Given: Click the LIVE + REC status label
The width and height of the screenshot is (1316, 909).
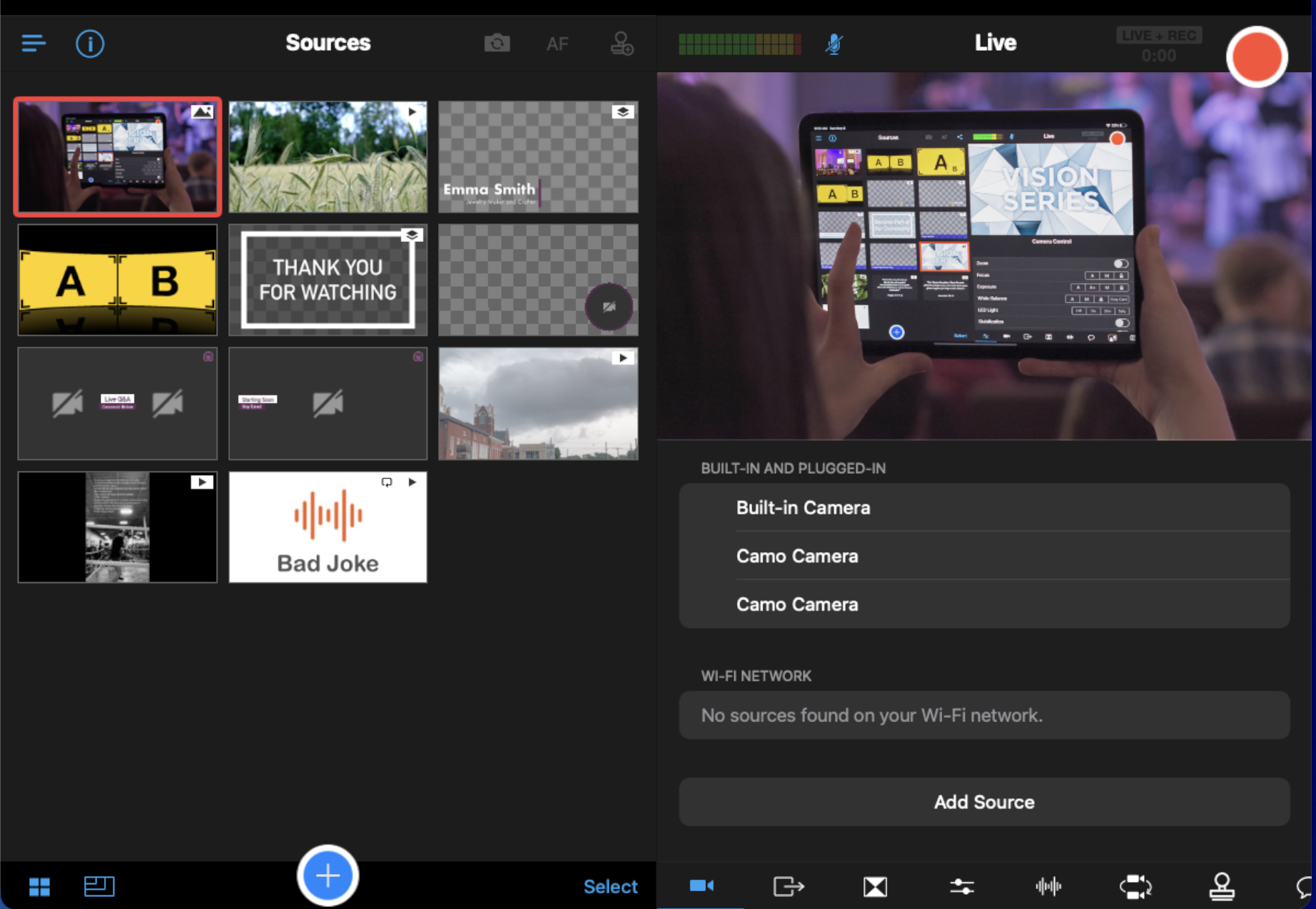Looking at the screenshot, I should click(x=1159, y=36).
